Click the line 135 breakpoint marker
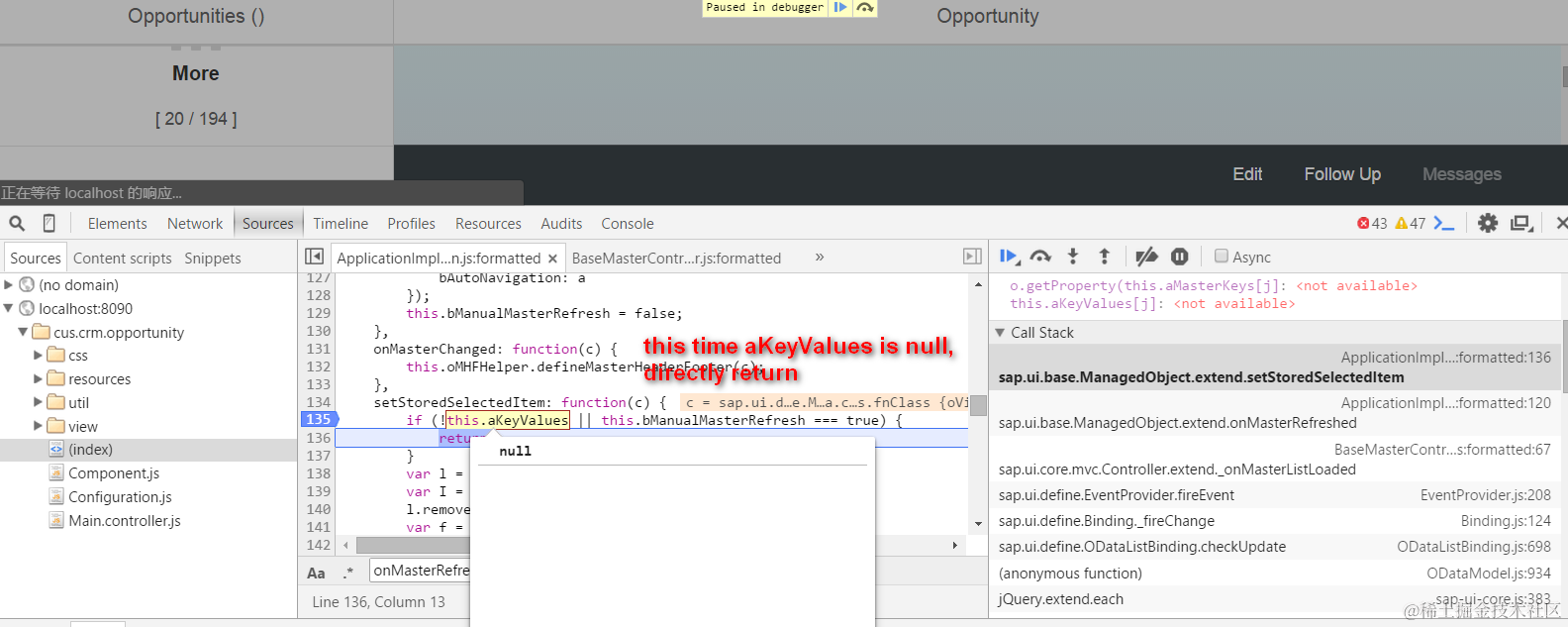Screen dimensions: 1568x627 [319, 420]
